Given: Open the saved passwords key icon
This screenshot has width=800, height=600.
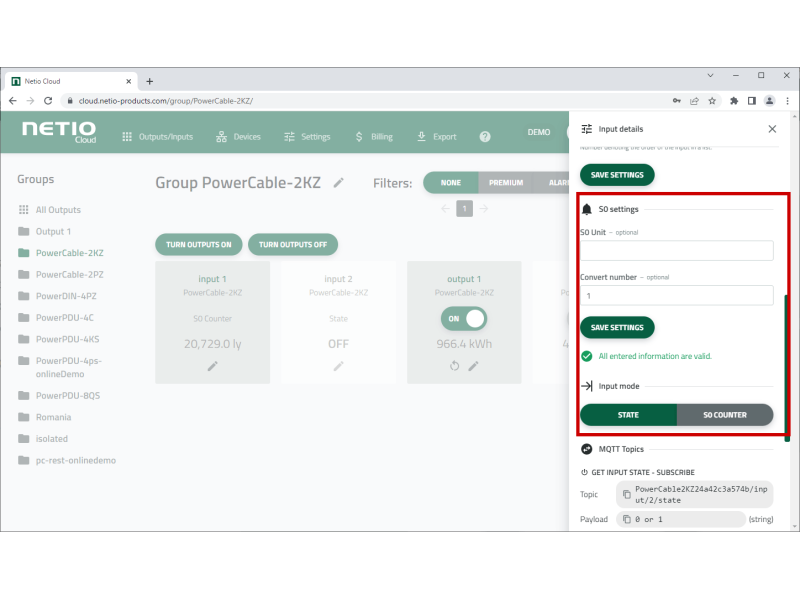Looking at the screenshot, I should pos(677,101).
